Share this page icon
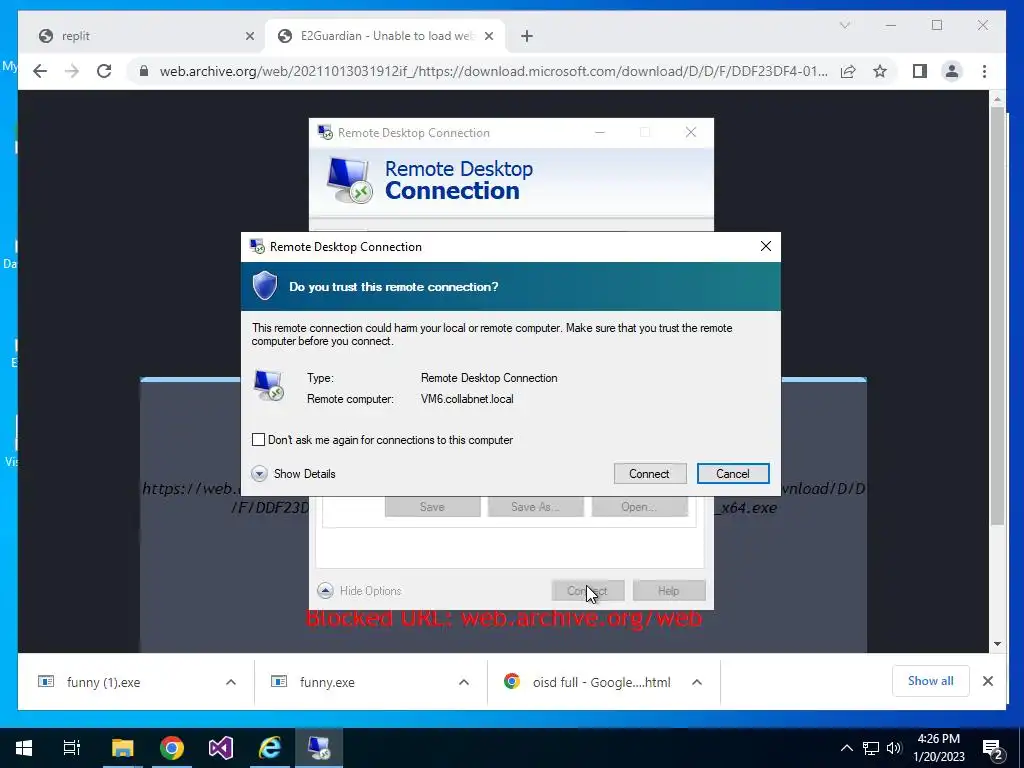The height and width of the screenshot is (768, 1024). [848, 71]
